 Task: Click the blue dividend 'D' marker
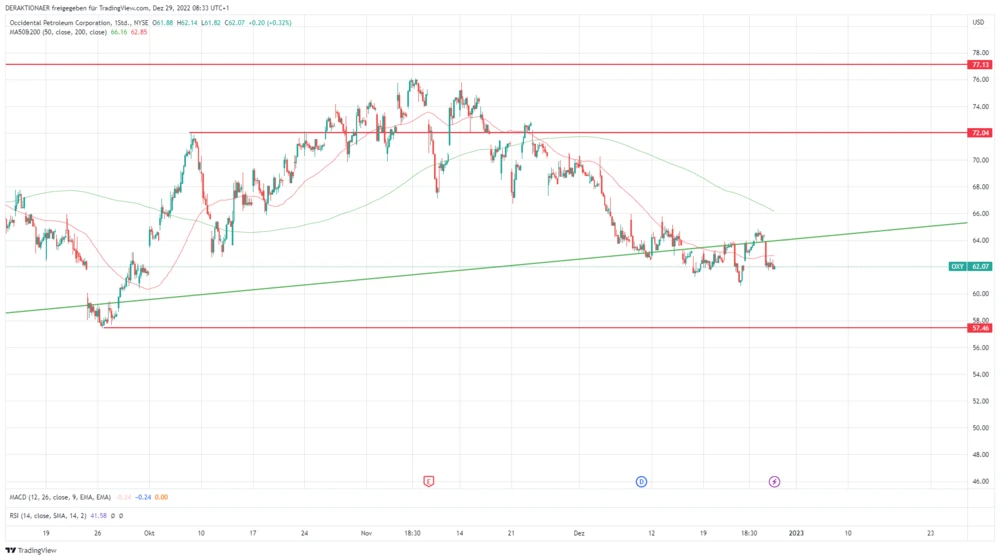click(641, 481)
